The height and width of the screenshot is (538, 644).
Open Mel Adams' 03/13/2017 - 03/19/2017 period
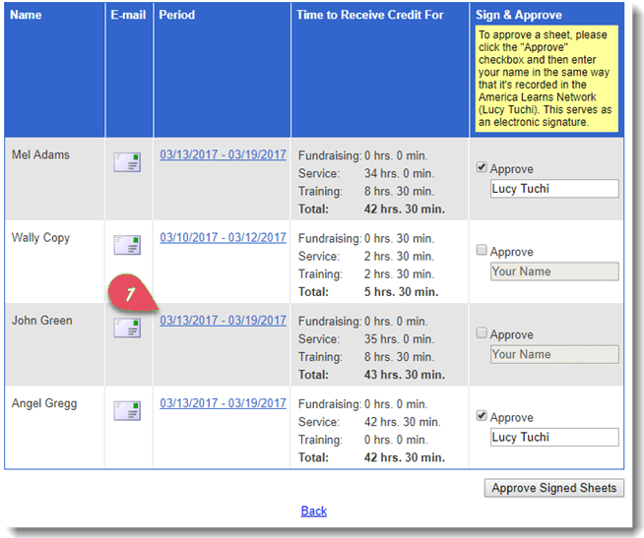223,155
